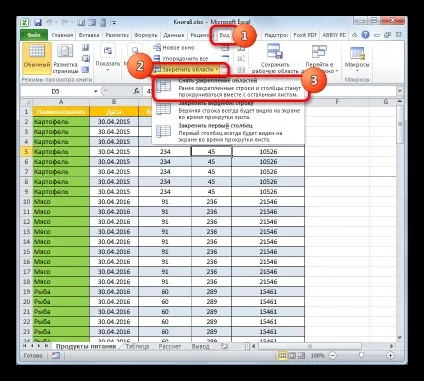Switch to sheet Рассчет
The width and height of the screenshot is (424, 381).
point(170,346)
